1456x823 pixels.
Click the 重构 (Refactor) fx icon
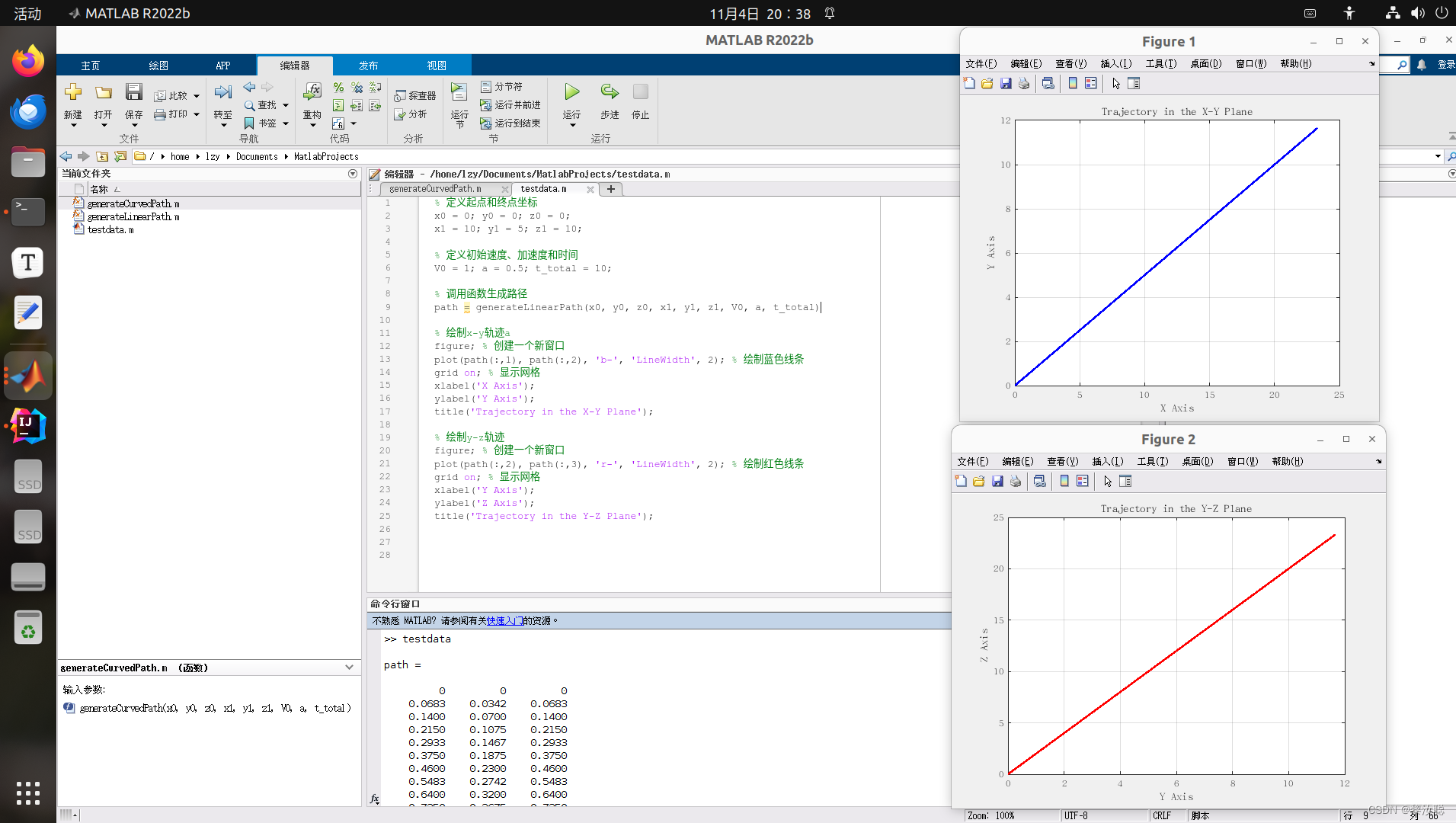tap(312, 93)
